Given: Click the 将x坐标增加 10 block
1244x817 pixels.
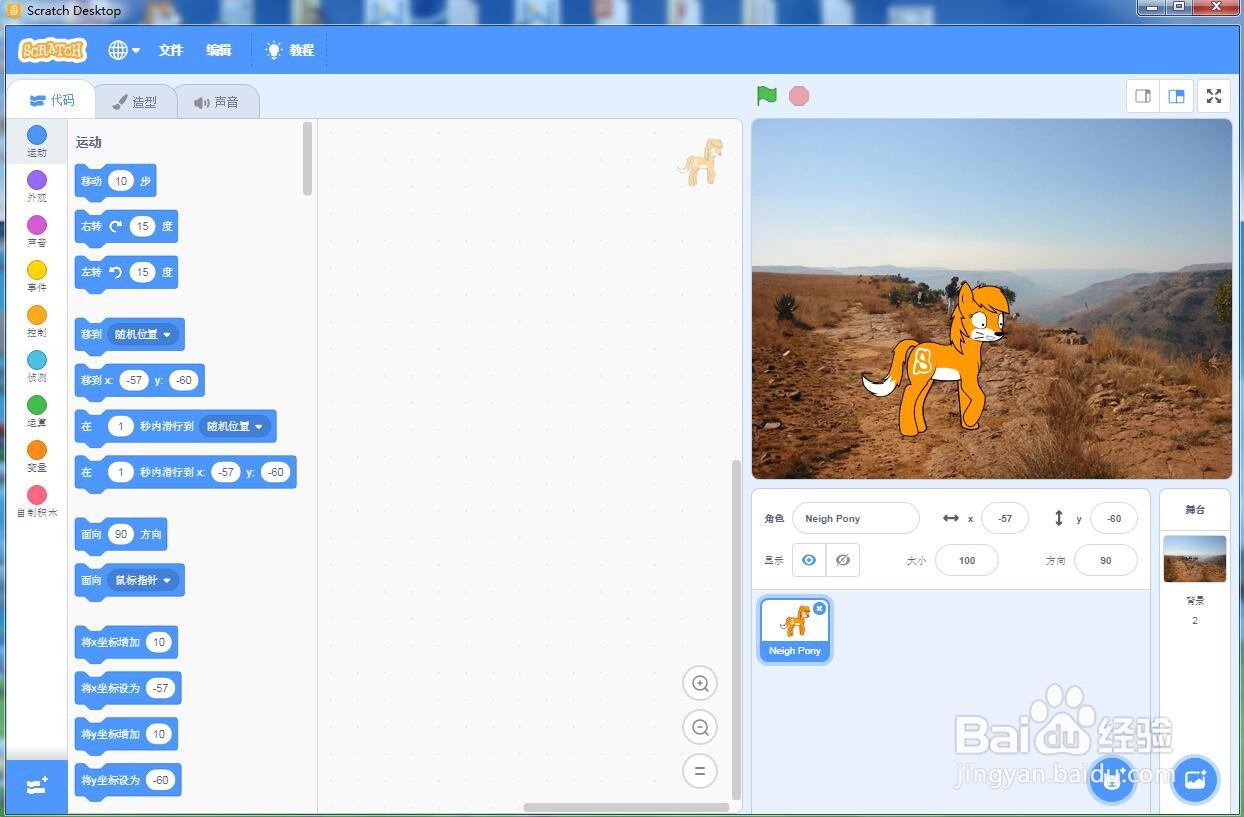Looking at the screenshot, I should (x=126, y=643).
